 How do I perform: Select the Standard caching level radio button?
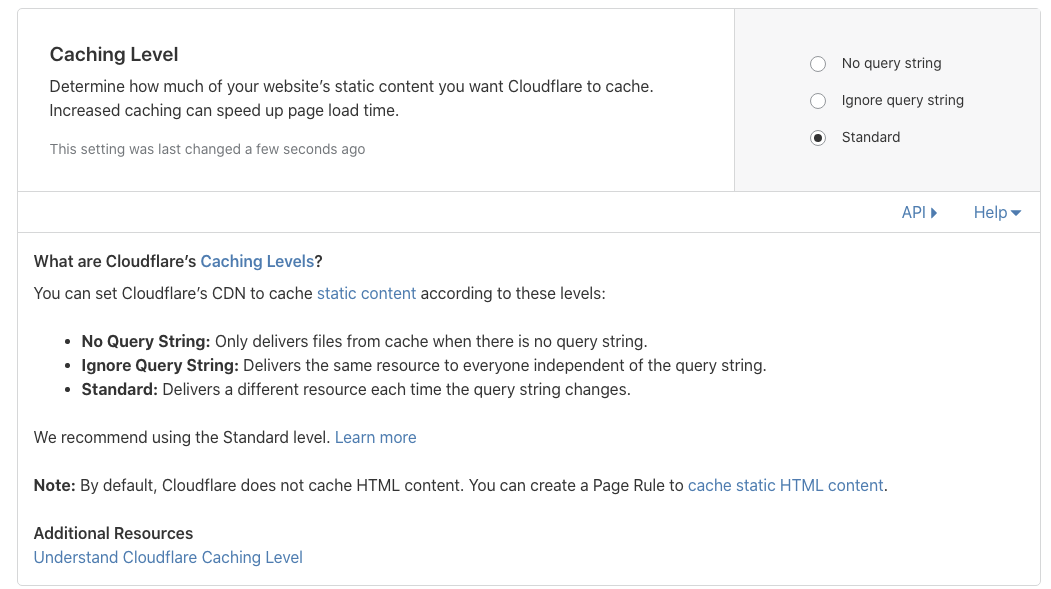[818, 138]
